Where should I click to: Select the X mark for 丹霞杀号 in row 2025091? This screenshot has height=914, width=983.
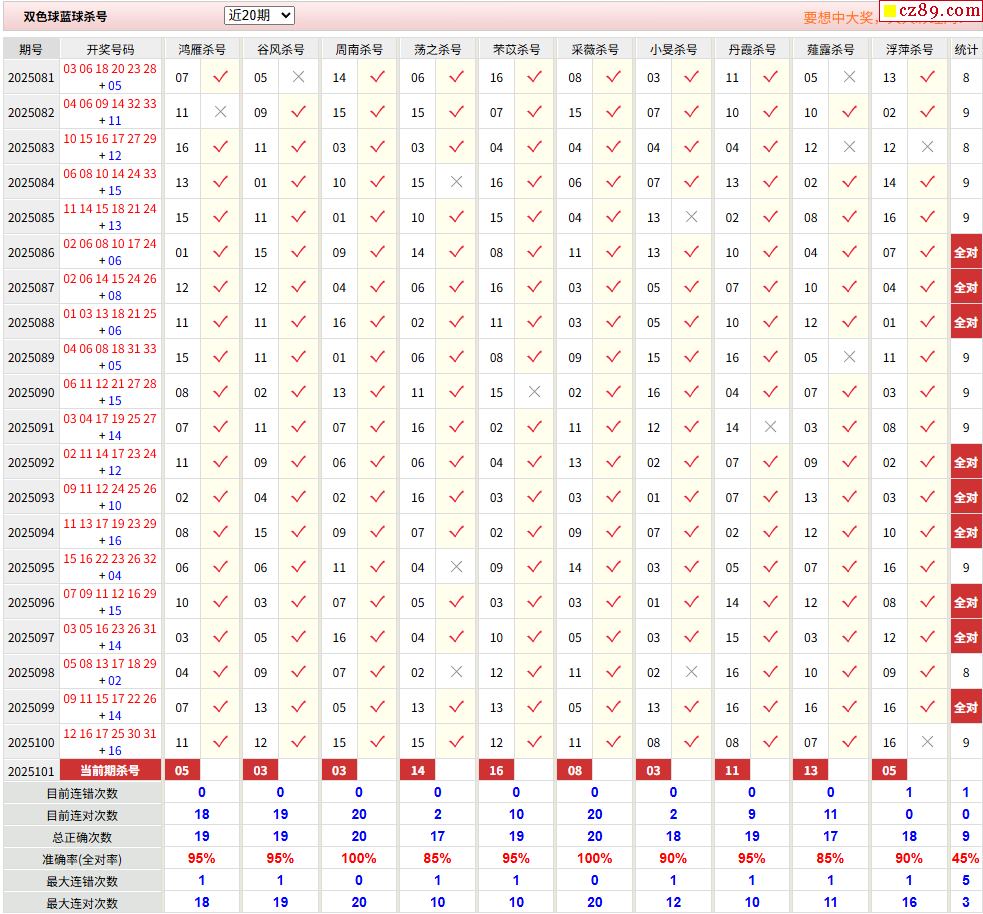(x=770, y=428)
